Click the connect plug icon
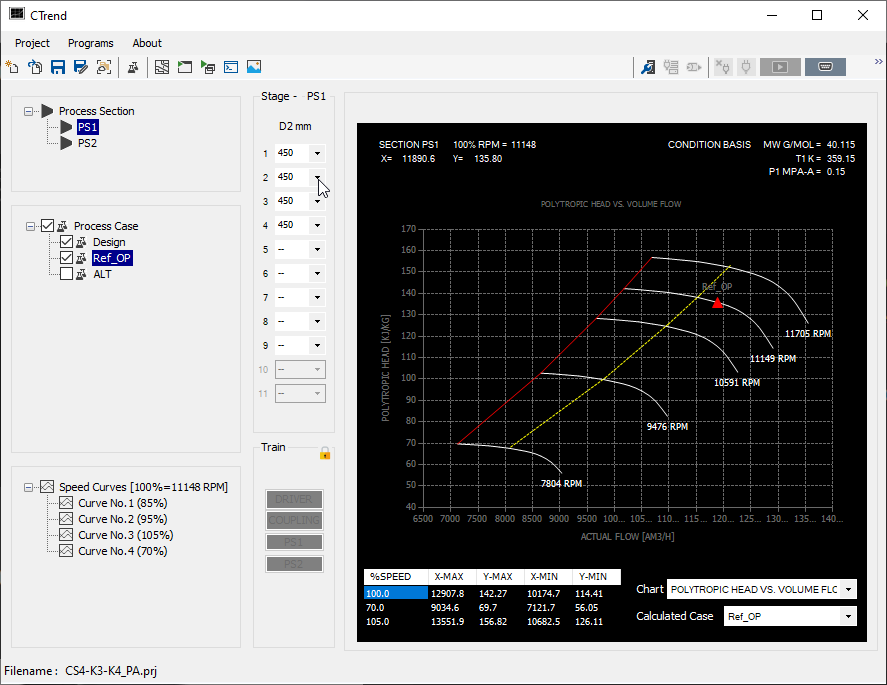887x685 pixels. (x=746, y=67)
